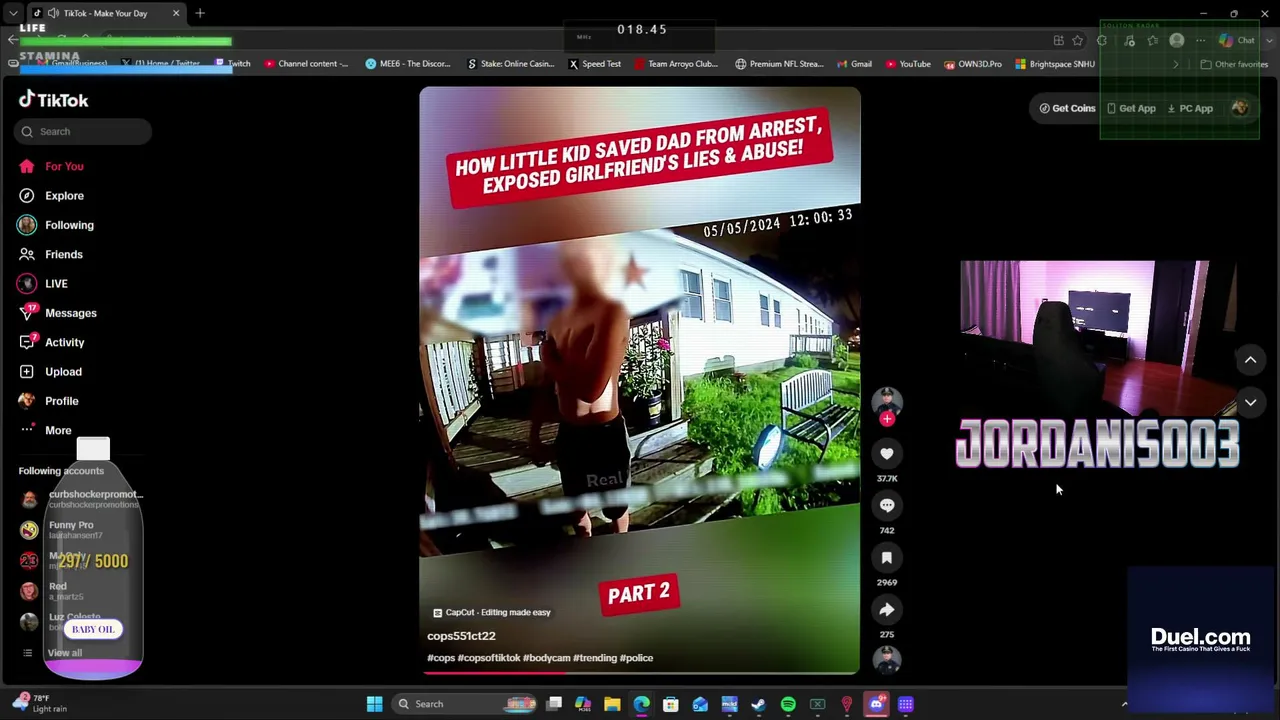Open the Speed Test bookmark

coord(595,64)
